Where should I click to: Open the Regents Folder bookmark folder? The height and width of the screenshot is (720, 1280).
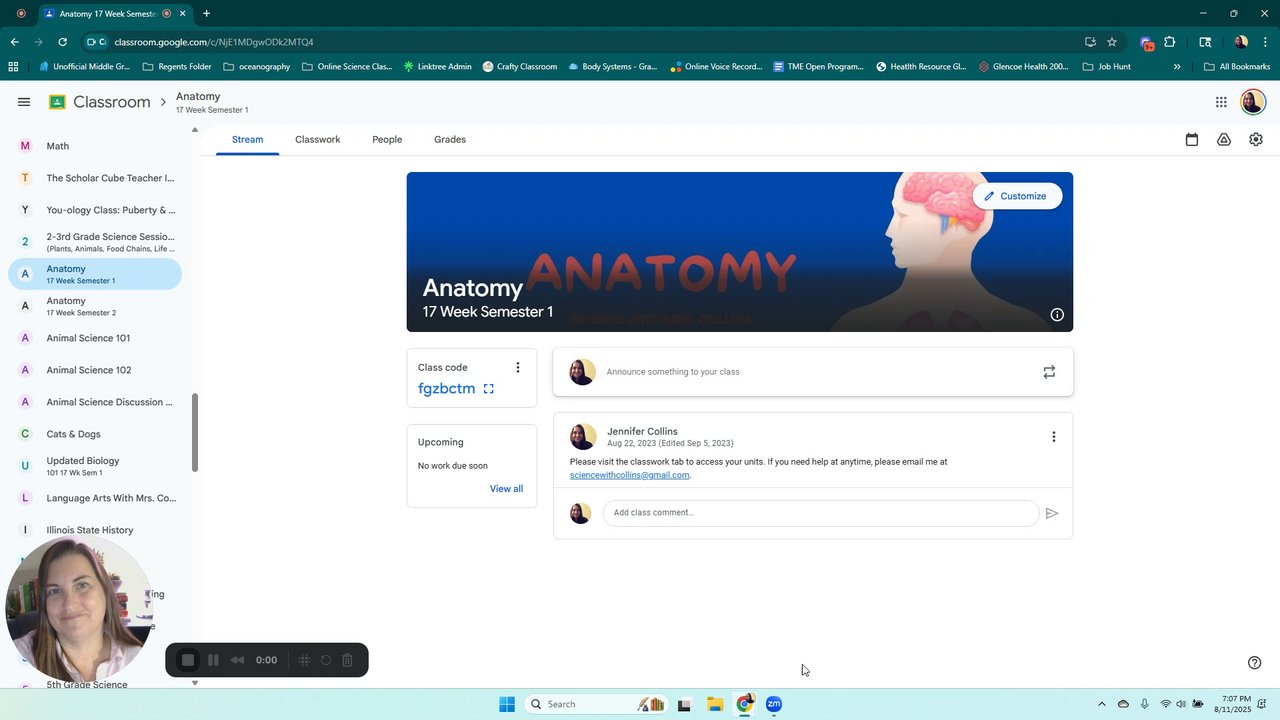177,67
